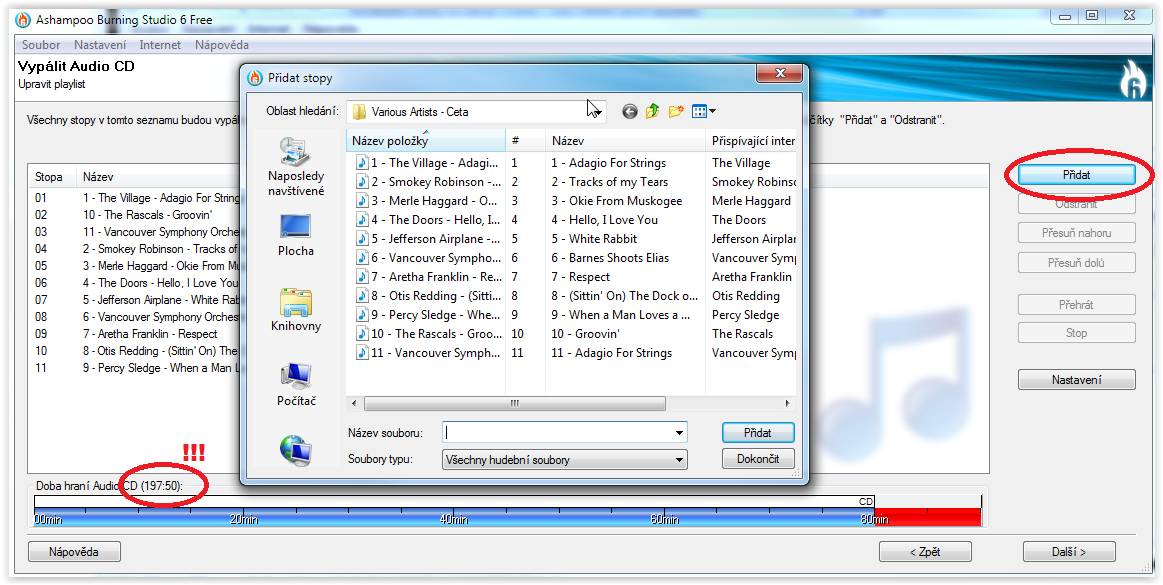Click artist cell "The Rascals"

click(x=742, y=334)
